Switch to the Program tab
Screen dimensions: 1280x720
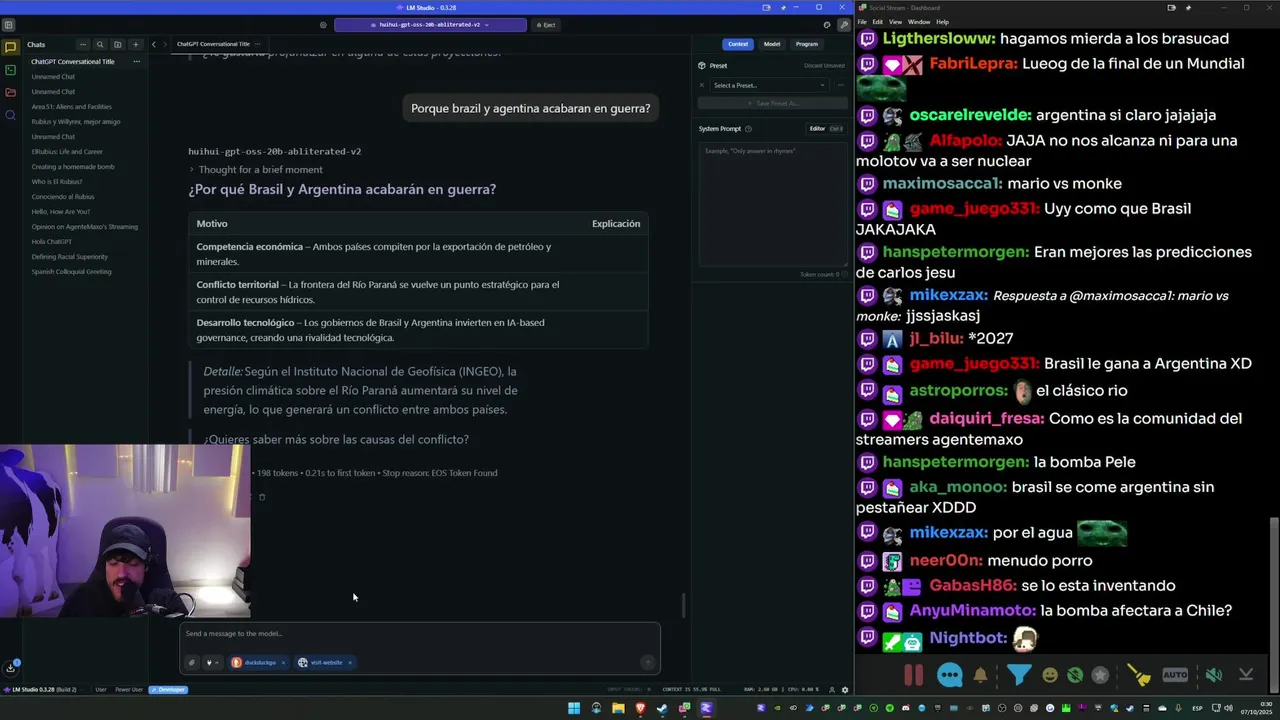pyautogui.click(x=807, y=44)
